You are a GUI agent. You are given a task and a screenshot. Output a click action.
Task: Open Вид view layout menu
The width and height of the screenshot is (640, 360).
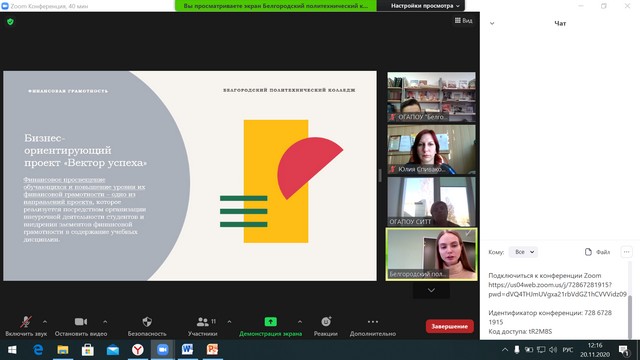pos(464,20)
